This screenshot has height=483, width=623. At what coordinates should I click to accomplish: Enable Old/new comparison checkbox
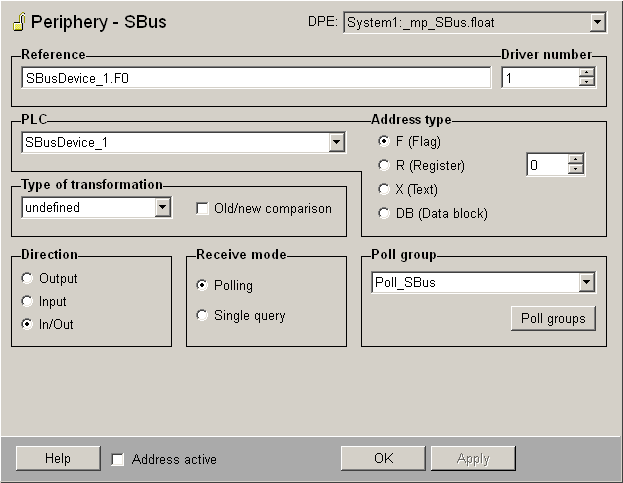(x=203, y=208)
